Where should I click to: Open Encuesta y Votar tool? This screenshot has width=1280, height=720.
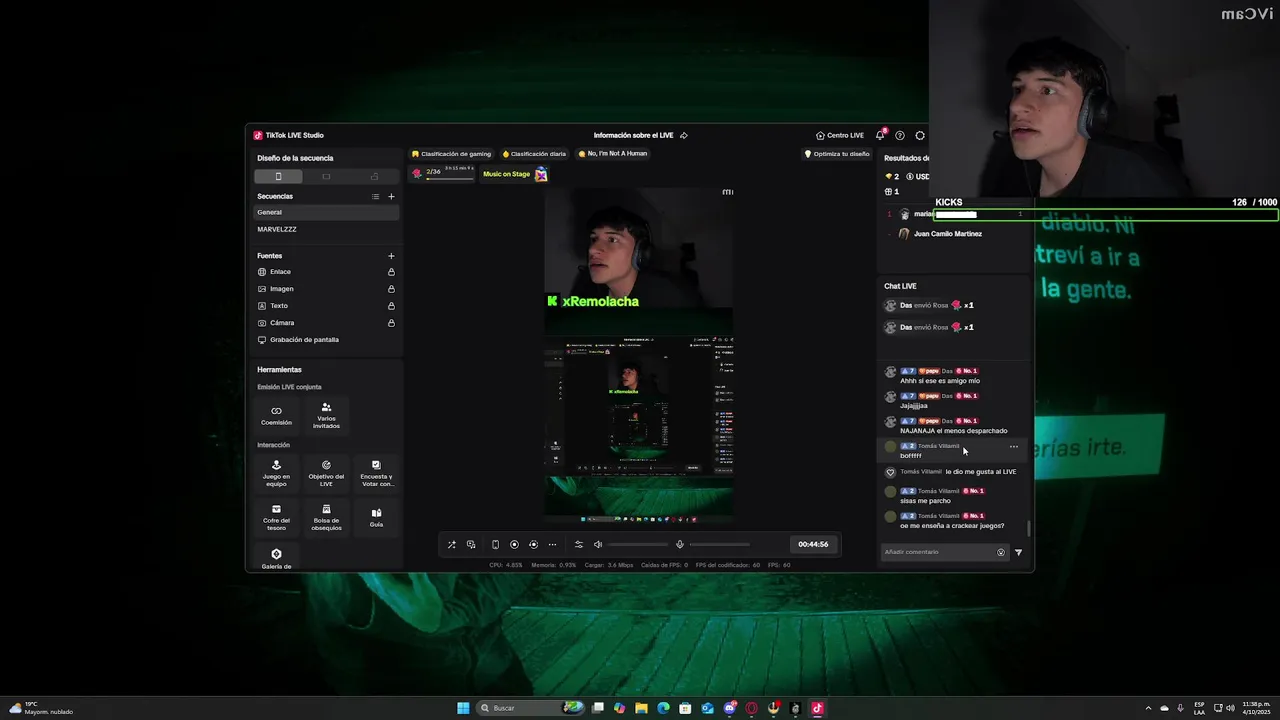click(376, 473)
